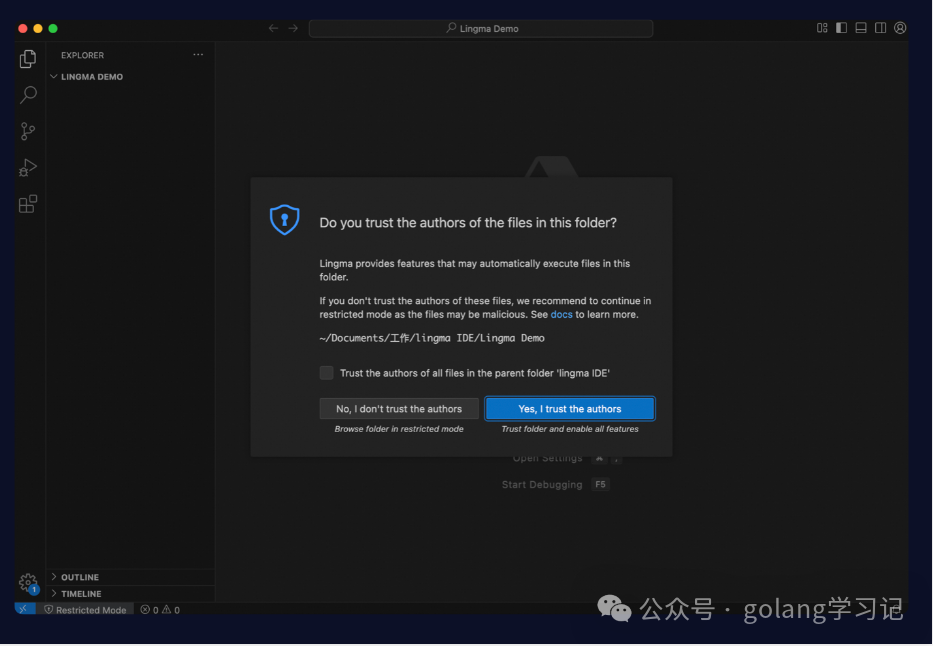This screenshot has width=933, height=646.
Task: Toggle the bottom panel layout icon
Action: click(x=861, y=28)
